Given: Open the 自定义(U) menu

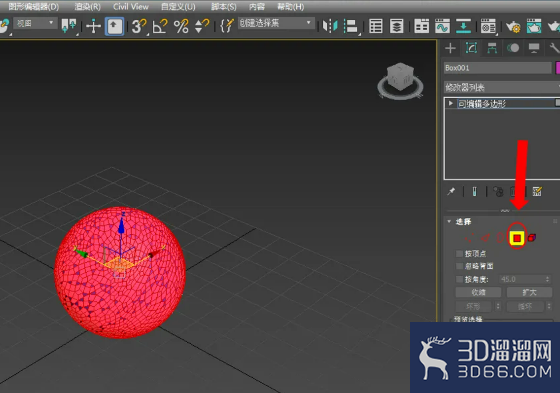Looking at the screenshot, I should 178,7.
